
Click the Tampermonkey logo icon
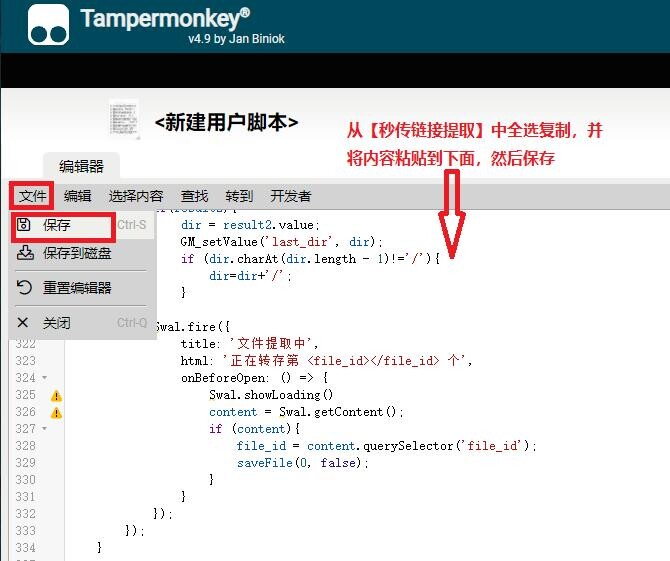coord(48,25)
